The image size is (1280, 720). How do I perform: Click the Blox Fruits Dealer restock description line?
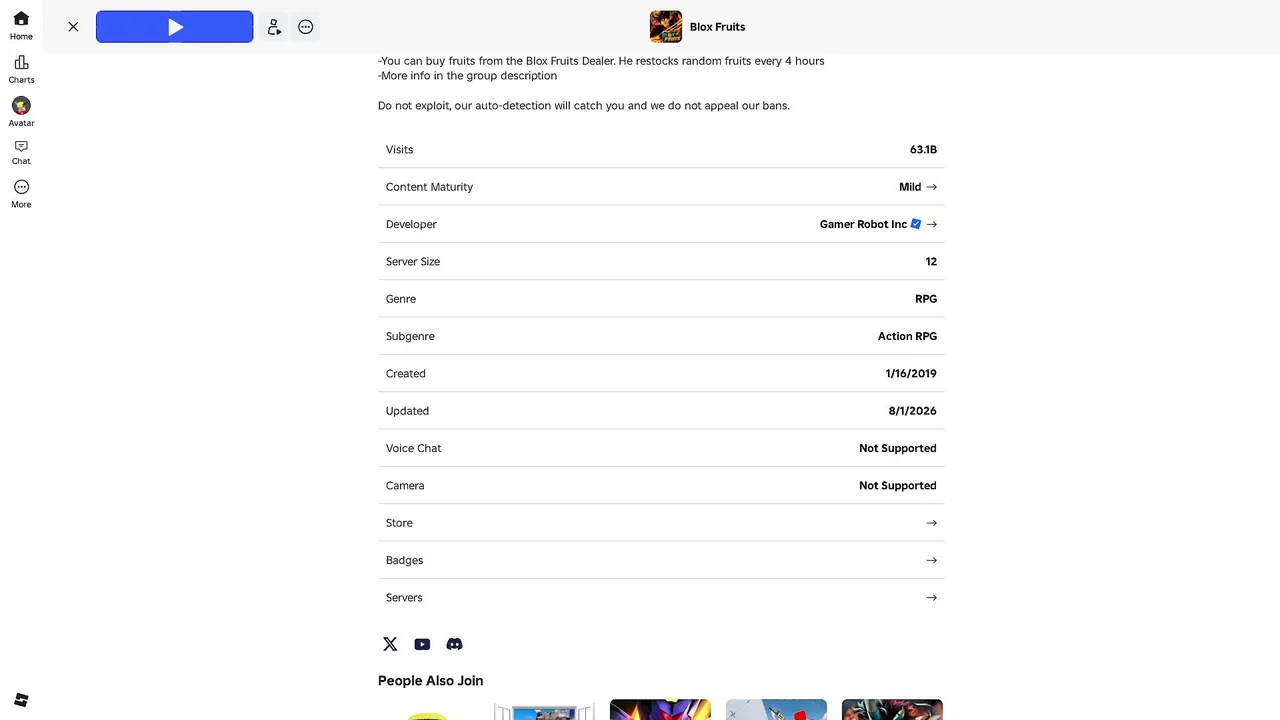tap(601, 61)
